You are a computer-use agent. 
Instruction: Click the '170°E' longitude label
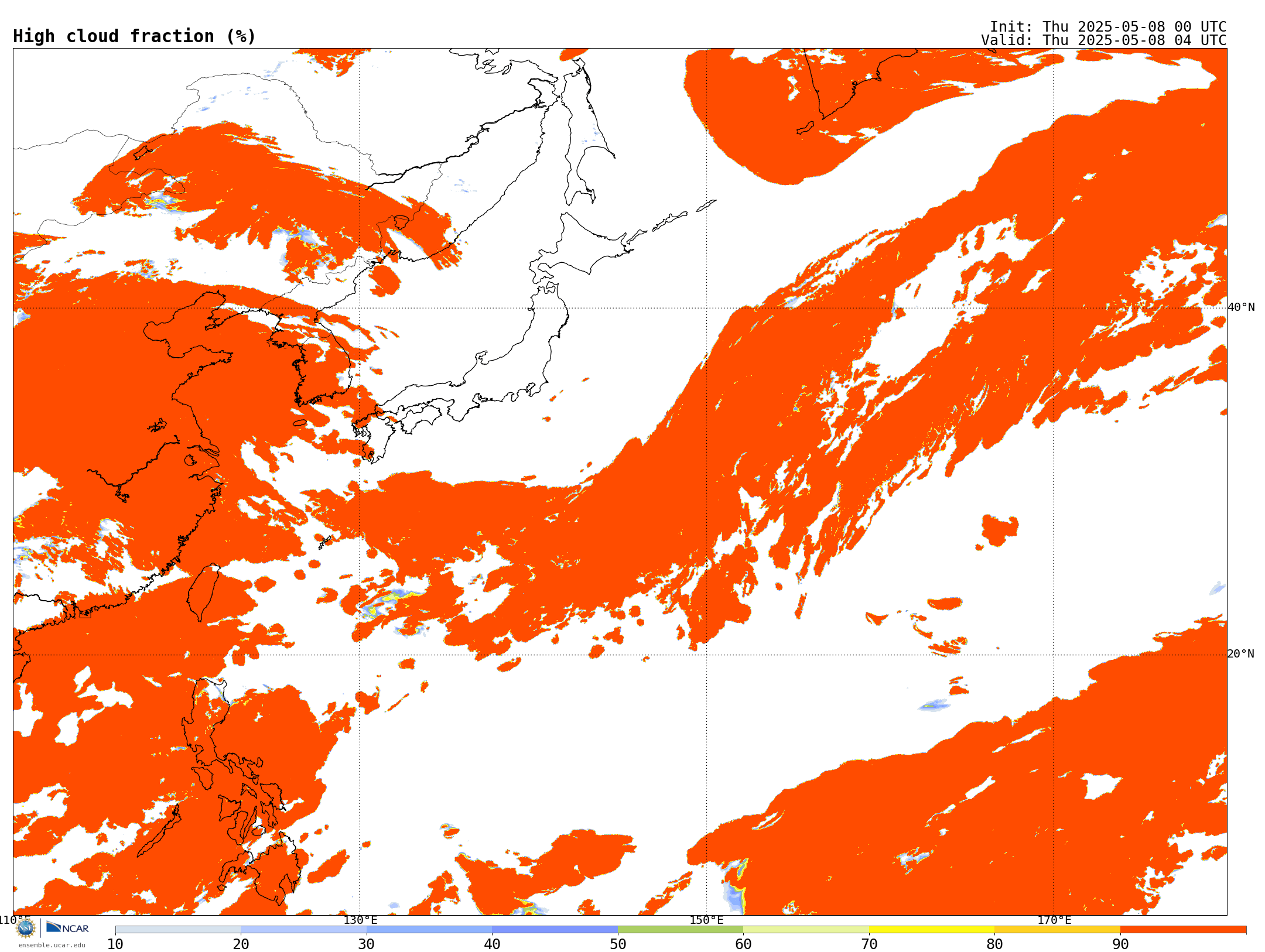1054,920
